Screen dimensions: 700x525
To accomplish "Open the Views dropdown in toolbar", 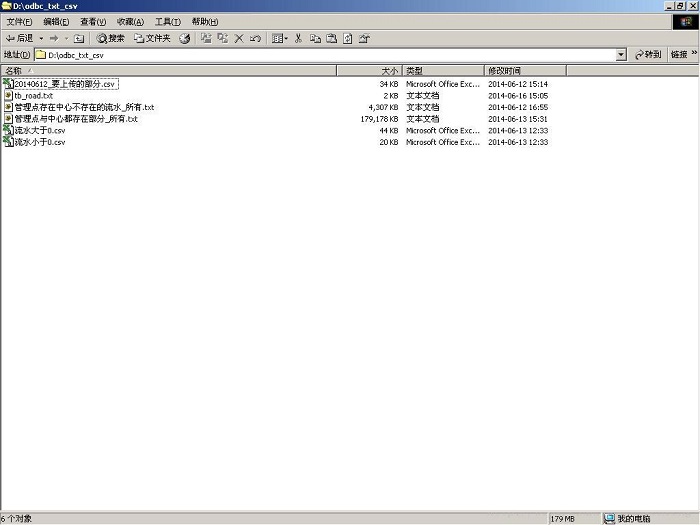I will tap(280, 38).
